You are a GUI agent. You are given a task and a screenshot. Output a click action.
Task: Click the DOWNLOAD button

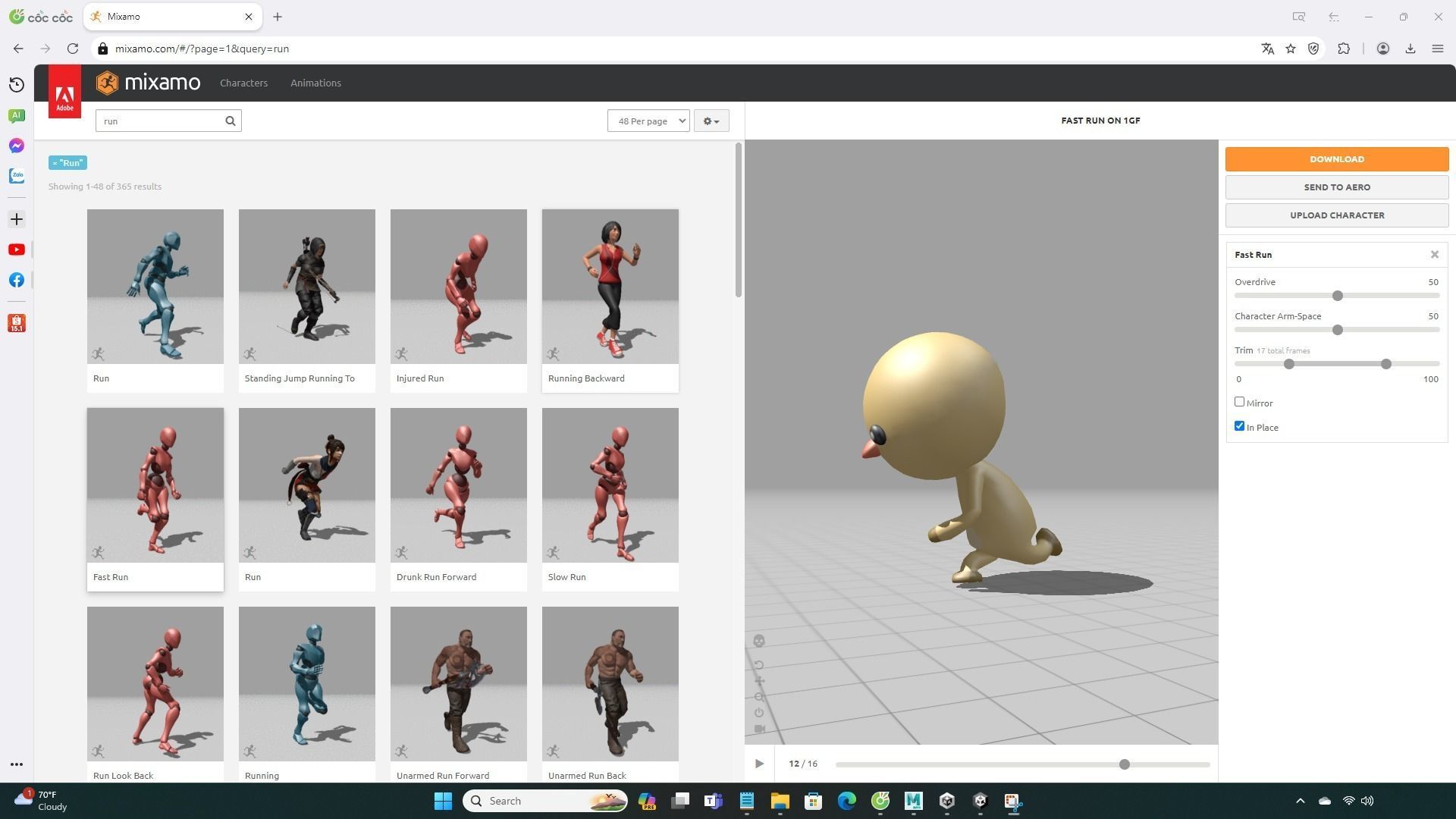click(x=1337, y=159)
